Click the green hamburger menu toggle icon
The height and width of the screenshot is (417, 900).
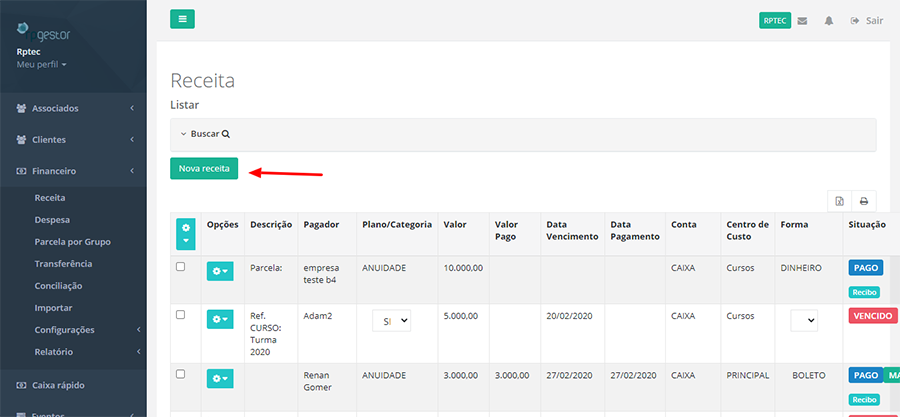click(x=182, y=19)
